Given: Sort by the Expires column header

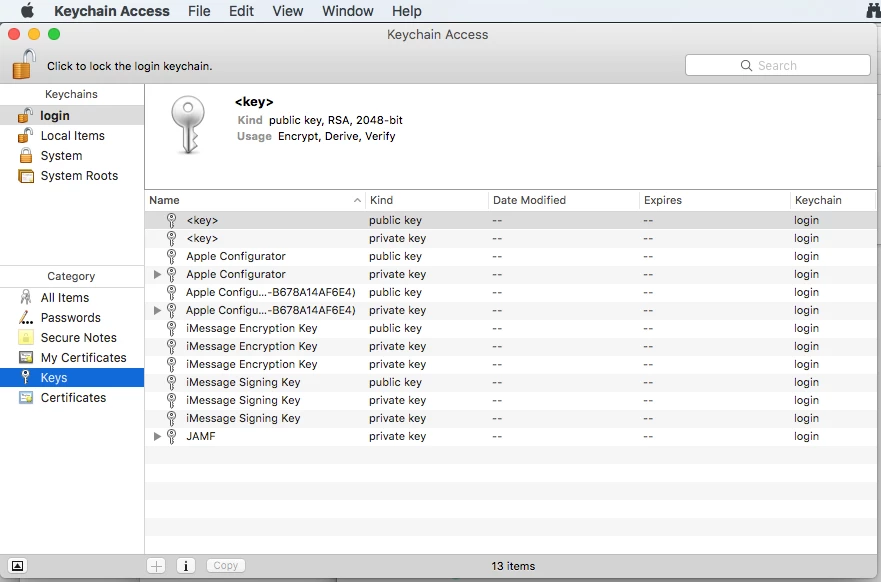Looking at the screenshot, I should pos(715,200).
